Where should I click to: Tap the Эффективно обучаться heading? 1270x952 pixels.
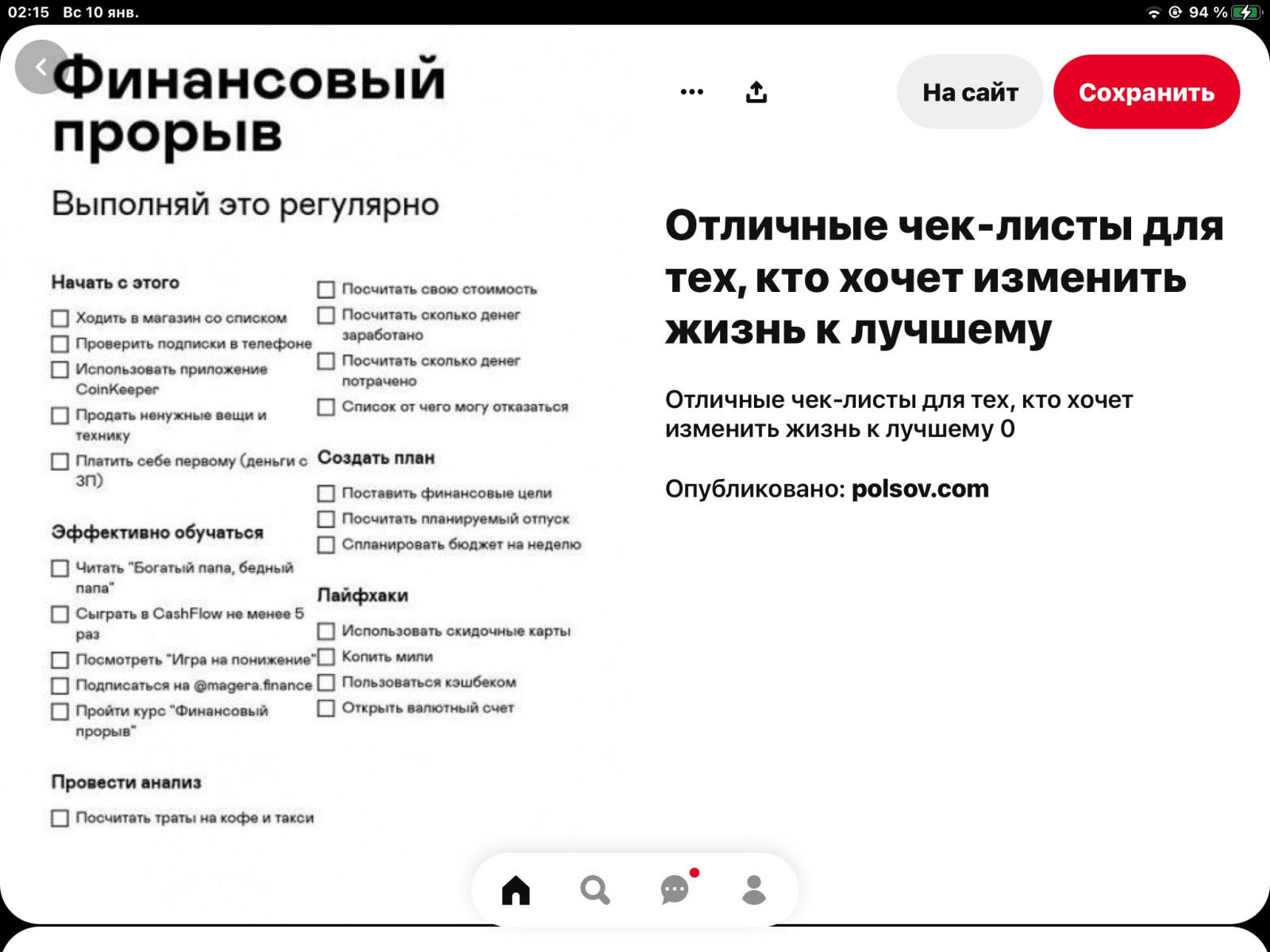(157, 533)
